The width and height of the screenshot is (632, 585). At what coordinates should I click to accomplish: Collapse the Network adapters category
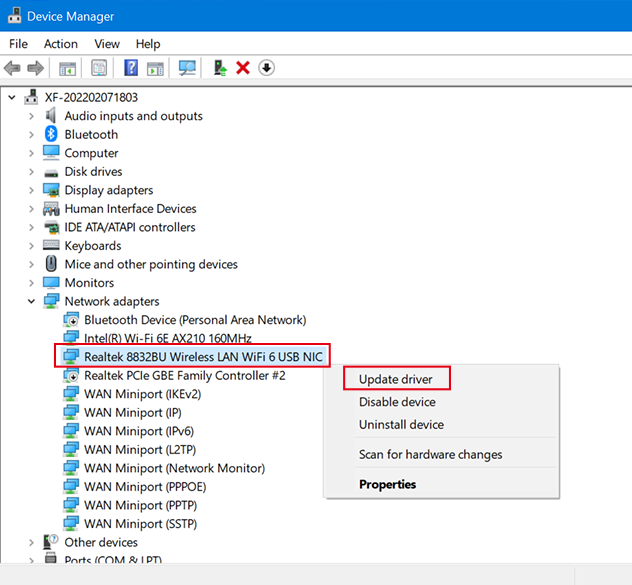[x=31, y=301]
